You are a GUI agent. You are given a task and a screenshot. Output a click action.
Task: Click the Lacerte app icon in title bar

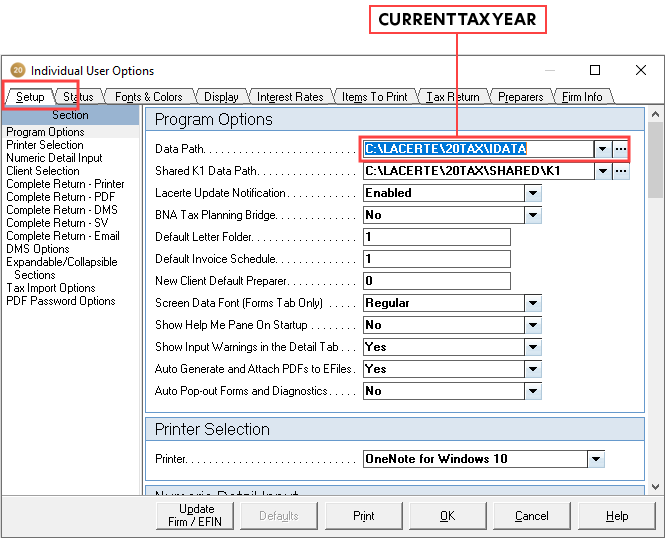[17, 71]
